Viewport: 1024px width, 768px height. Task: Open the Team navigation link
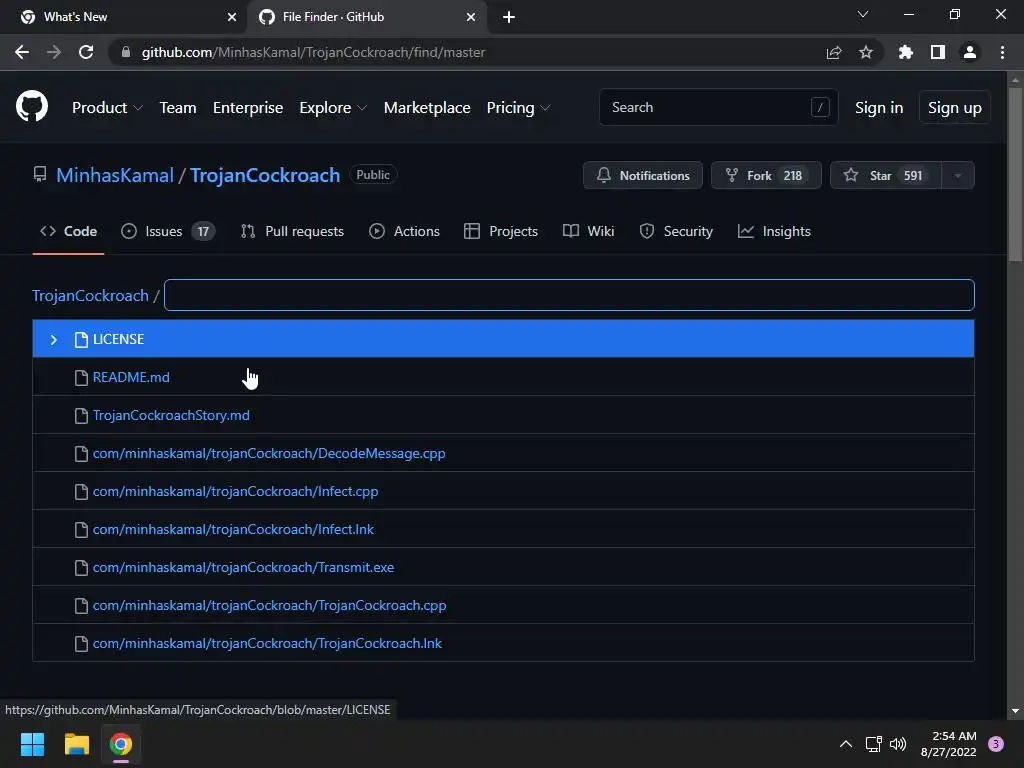[x=178, y=108]
